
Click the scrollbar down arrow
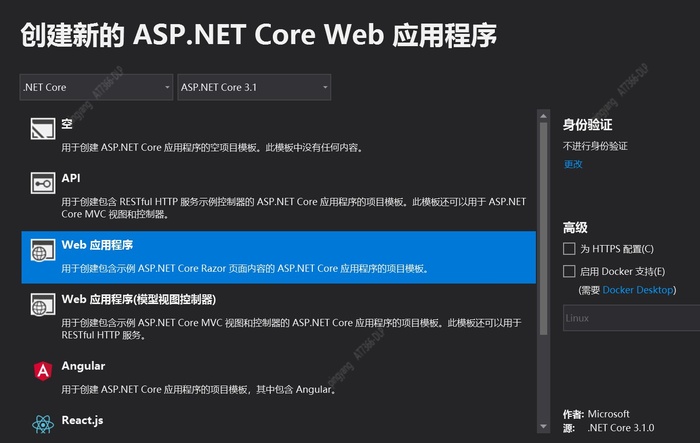[543, 426]
